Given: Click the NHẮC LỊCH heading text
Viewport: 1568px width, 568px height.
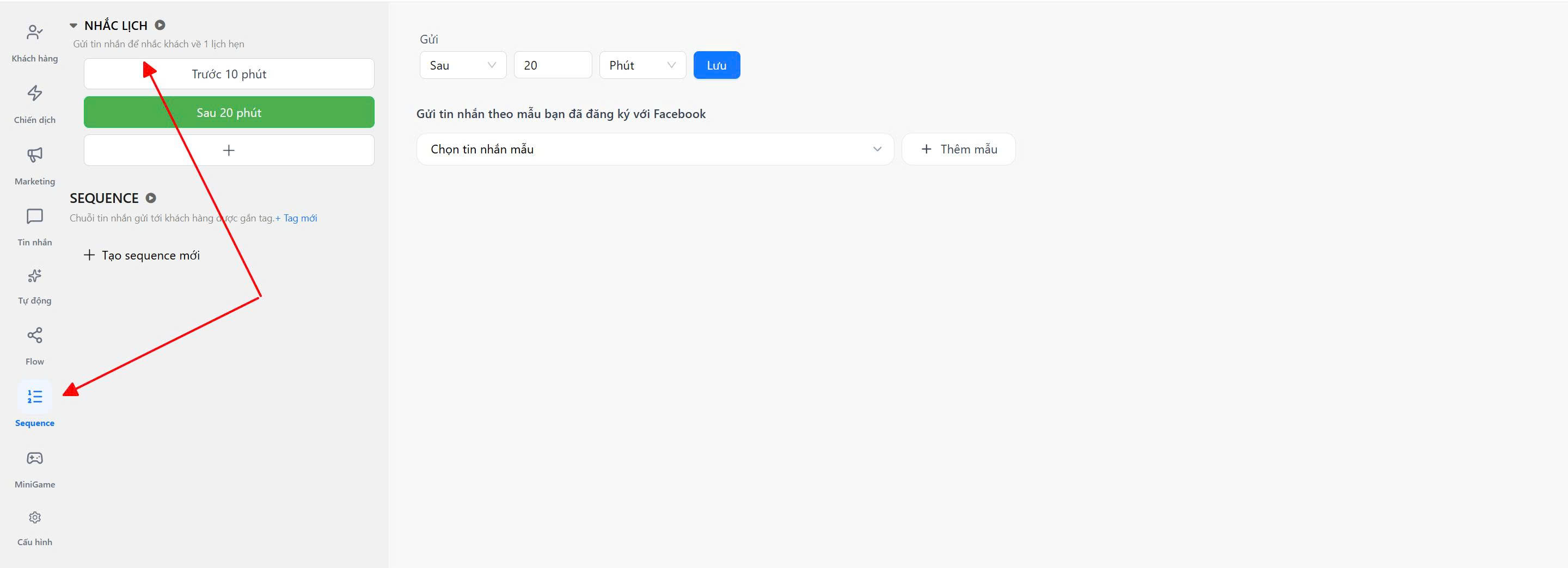Looking at the screenshot, I should (x=115, y=26).
